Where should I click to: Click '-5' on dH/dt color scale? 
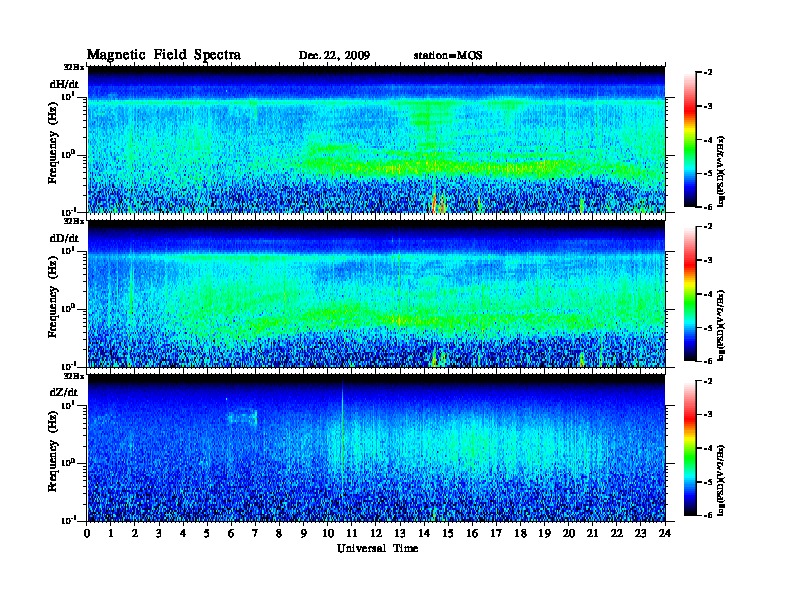[708, 173]
